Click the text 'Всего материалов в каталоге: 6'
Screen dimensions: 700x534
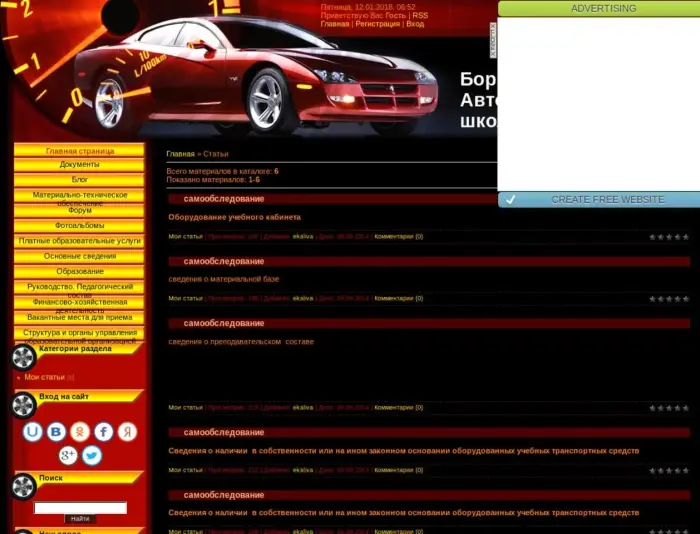222,171
